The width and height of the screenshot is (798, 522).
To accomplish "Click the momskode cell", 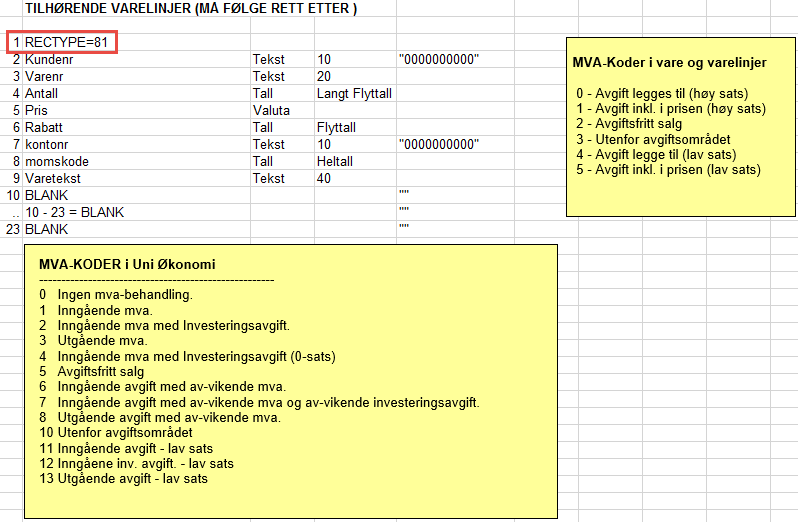I will coord(55,162).
